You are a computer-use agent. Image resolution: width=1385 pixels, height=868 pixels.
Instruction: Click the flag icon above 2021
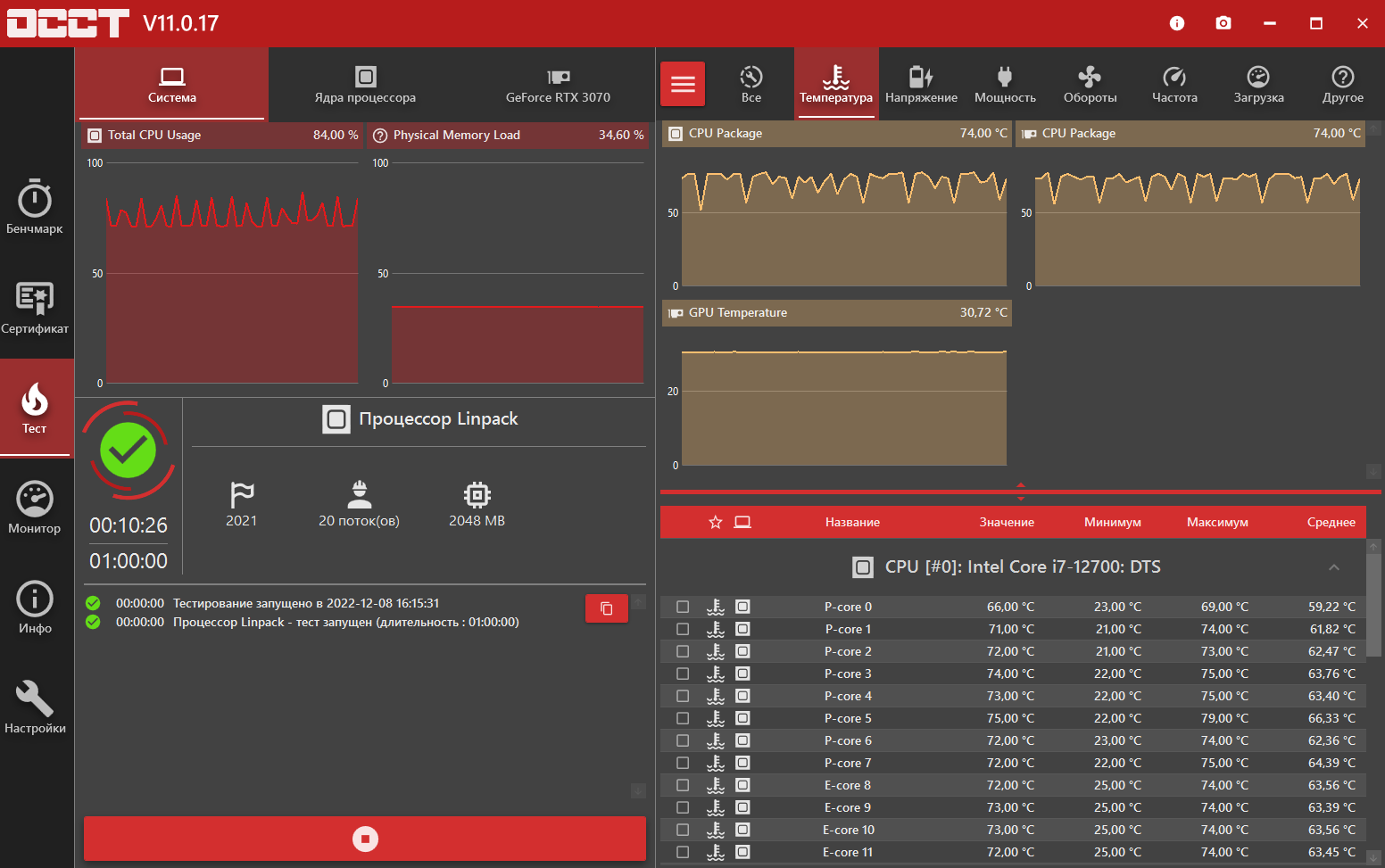point(242,494)
